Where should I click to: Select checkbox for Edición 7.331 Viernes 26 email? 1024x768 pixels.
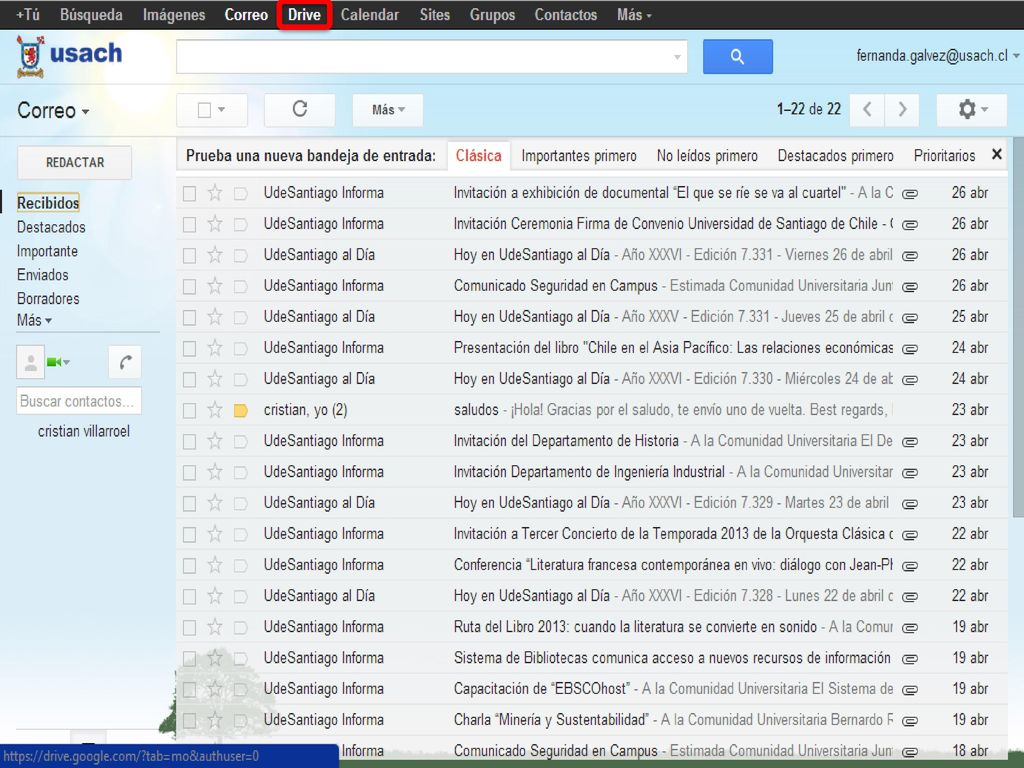[x=189, y=255]
